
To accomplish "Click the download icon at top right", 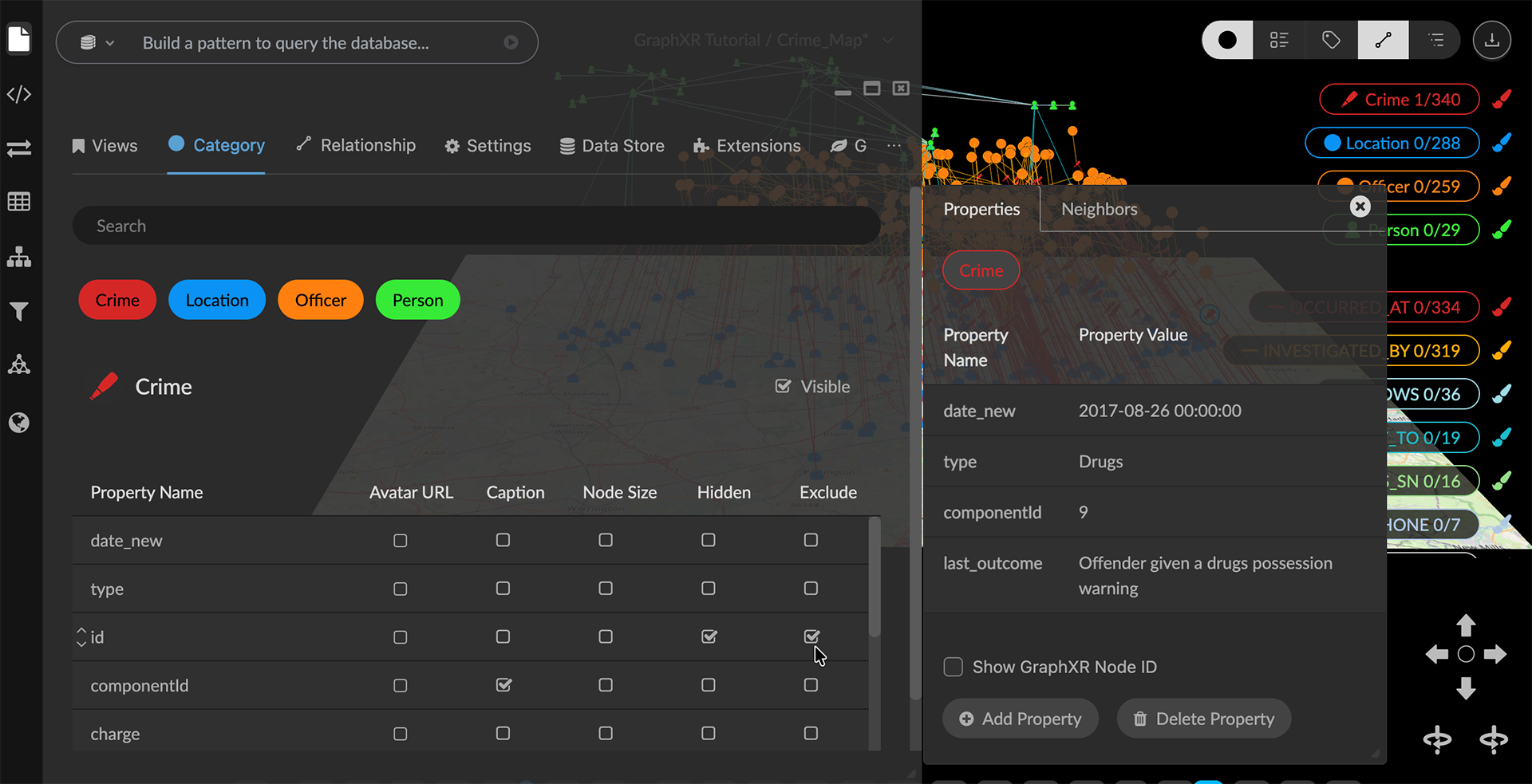I will pyautogui.click(x=1491, y=40).
